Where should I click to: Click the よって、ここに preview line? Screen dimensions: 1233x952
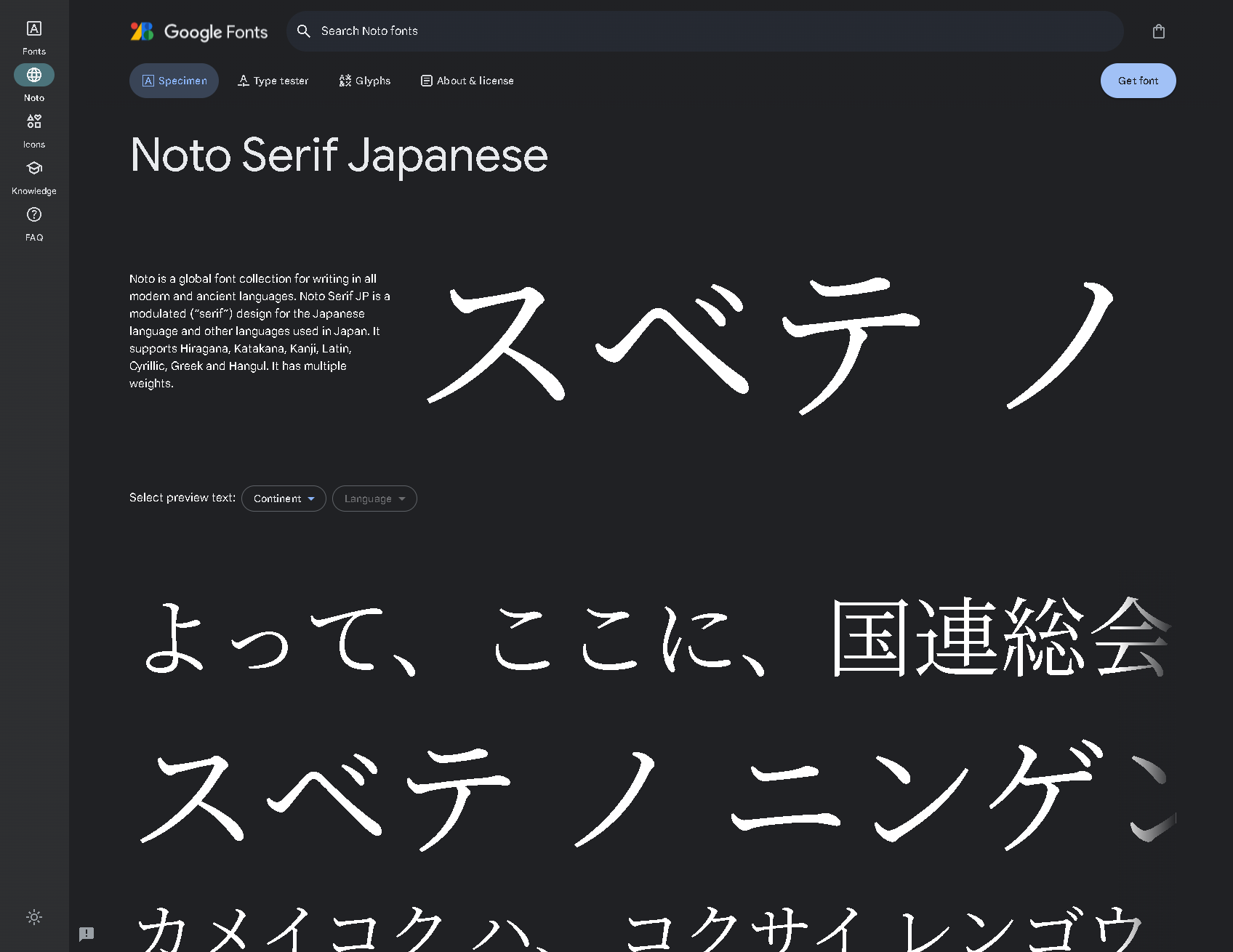(x=653, y=638)
